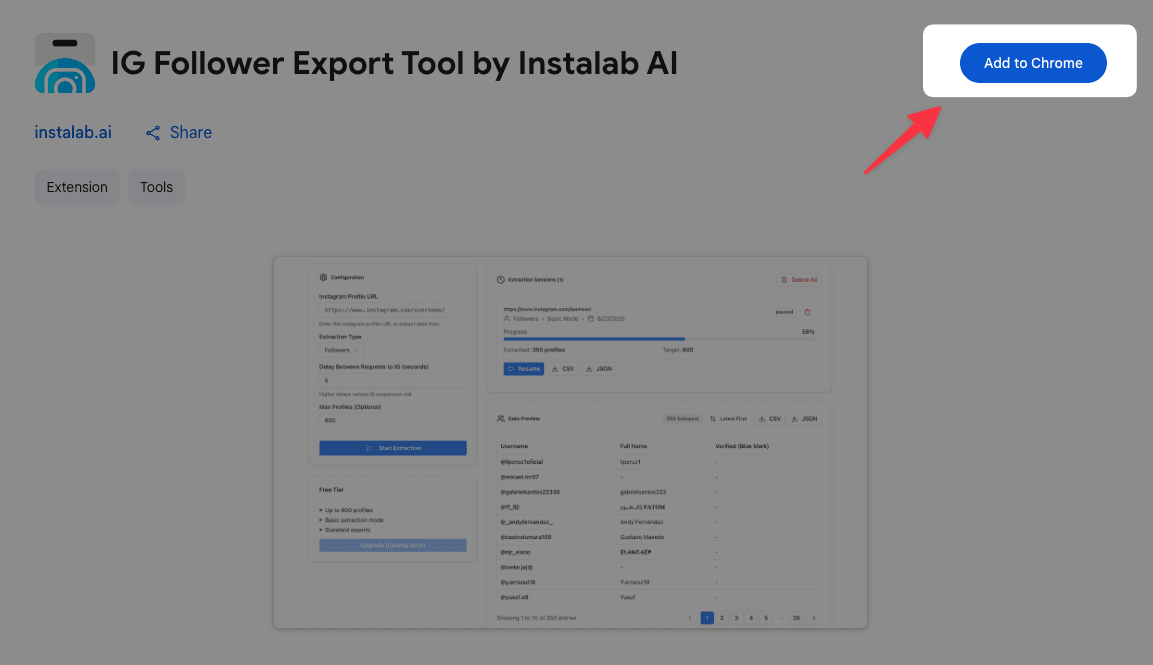Click the Add to Chrome button
Image resolution: width=1153 pixels, height=665 pixels.
[x=1033, y=63]
